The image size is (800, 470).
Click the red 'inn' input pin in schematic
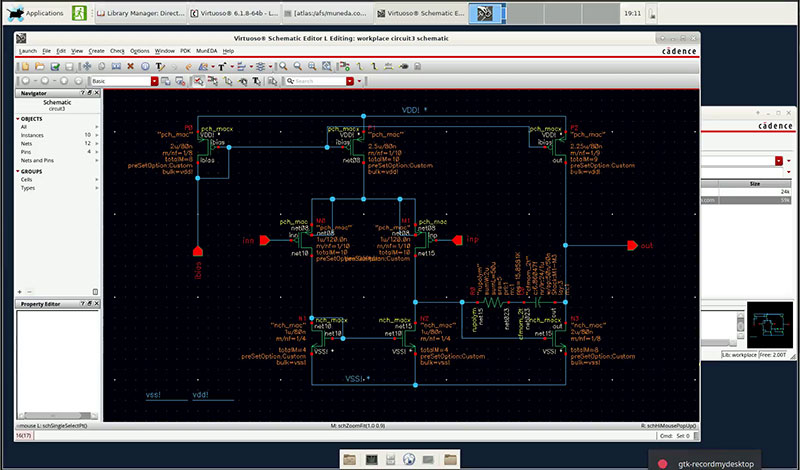(x=265, y=240)
